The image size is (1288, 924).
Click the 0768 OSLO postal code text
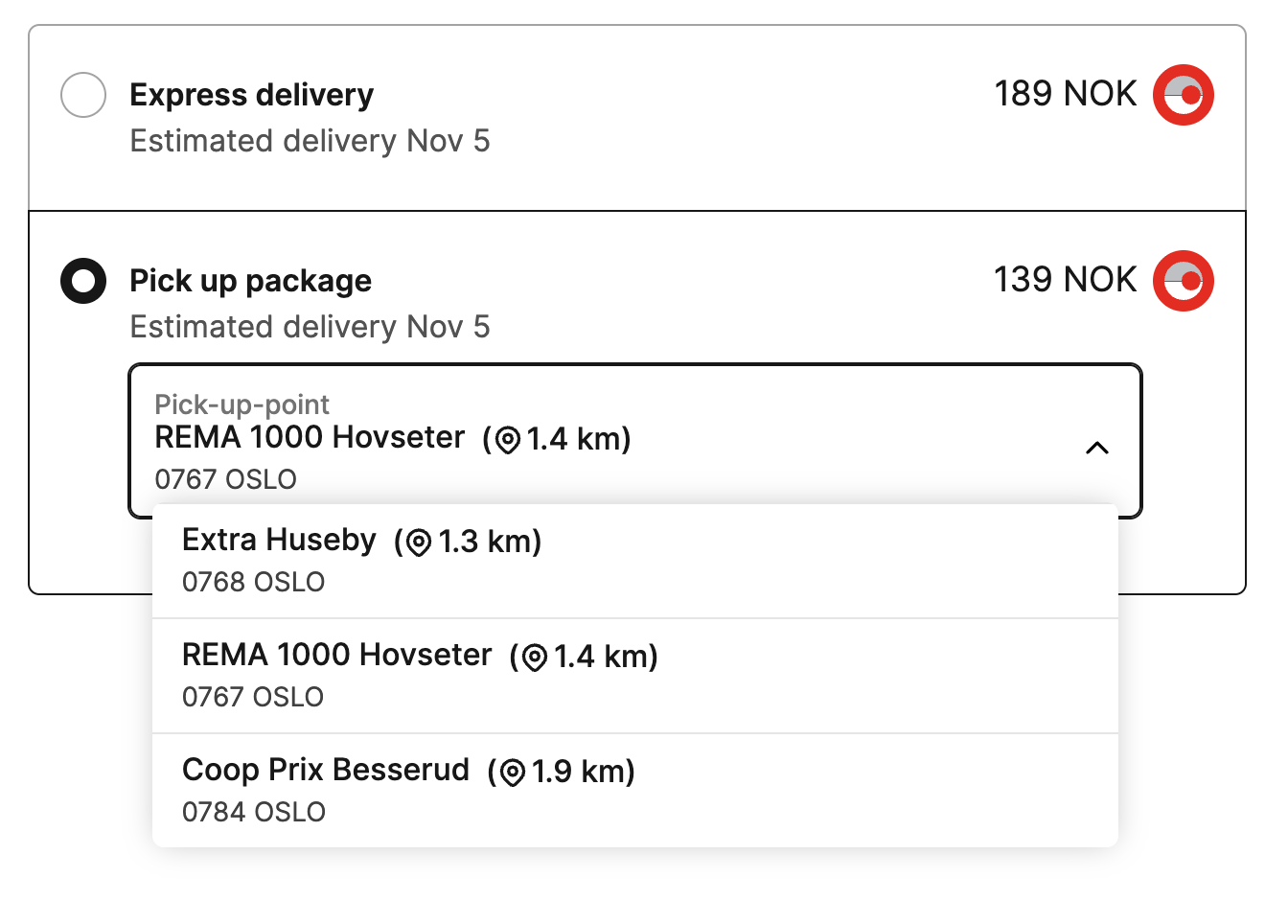pos(254,582)
